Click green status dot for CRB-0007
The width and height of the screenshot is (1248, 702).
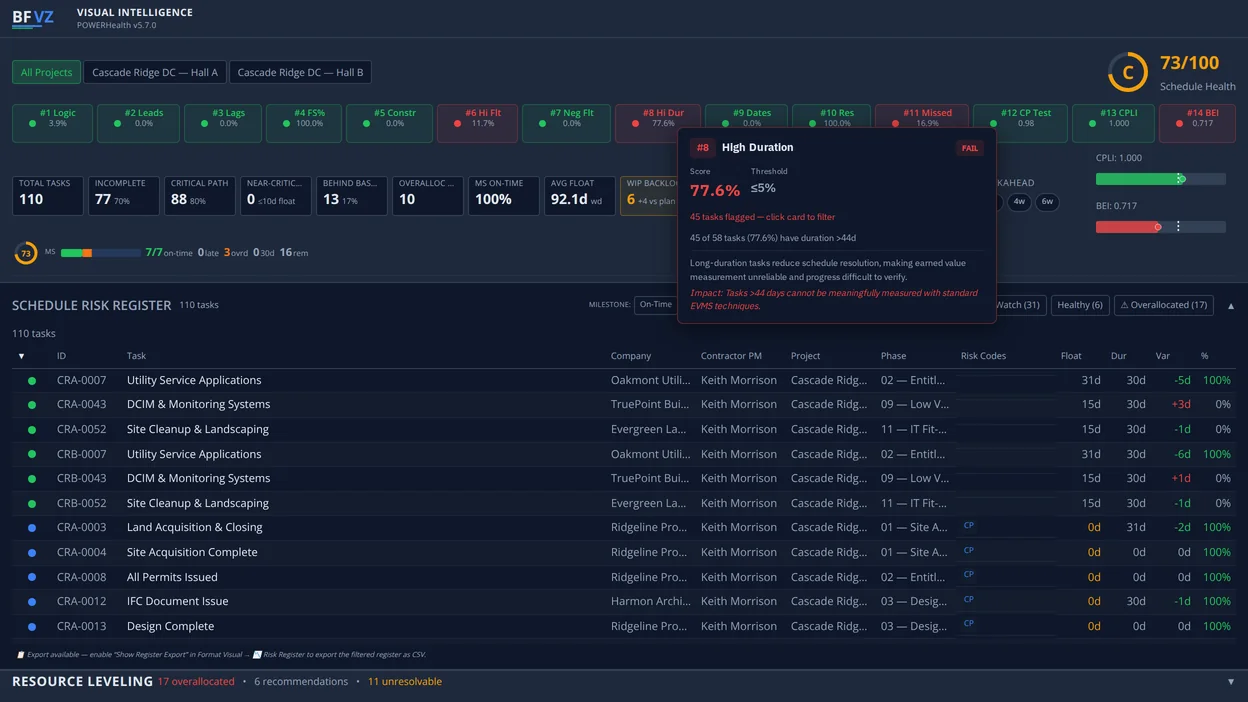click(32, 455)
